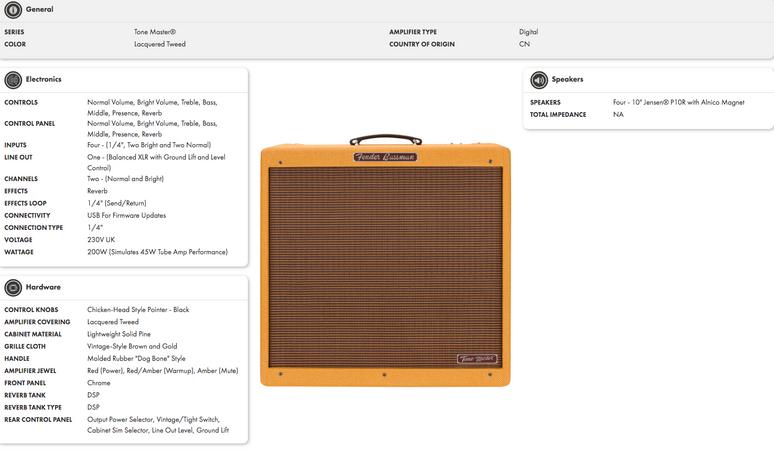Click the Electronics section icon
Screen dimensions: 774x450
pyautogui.click(x=13, y=80)
